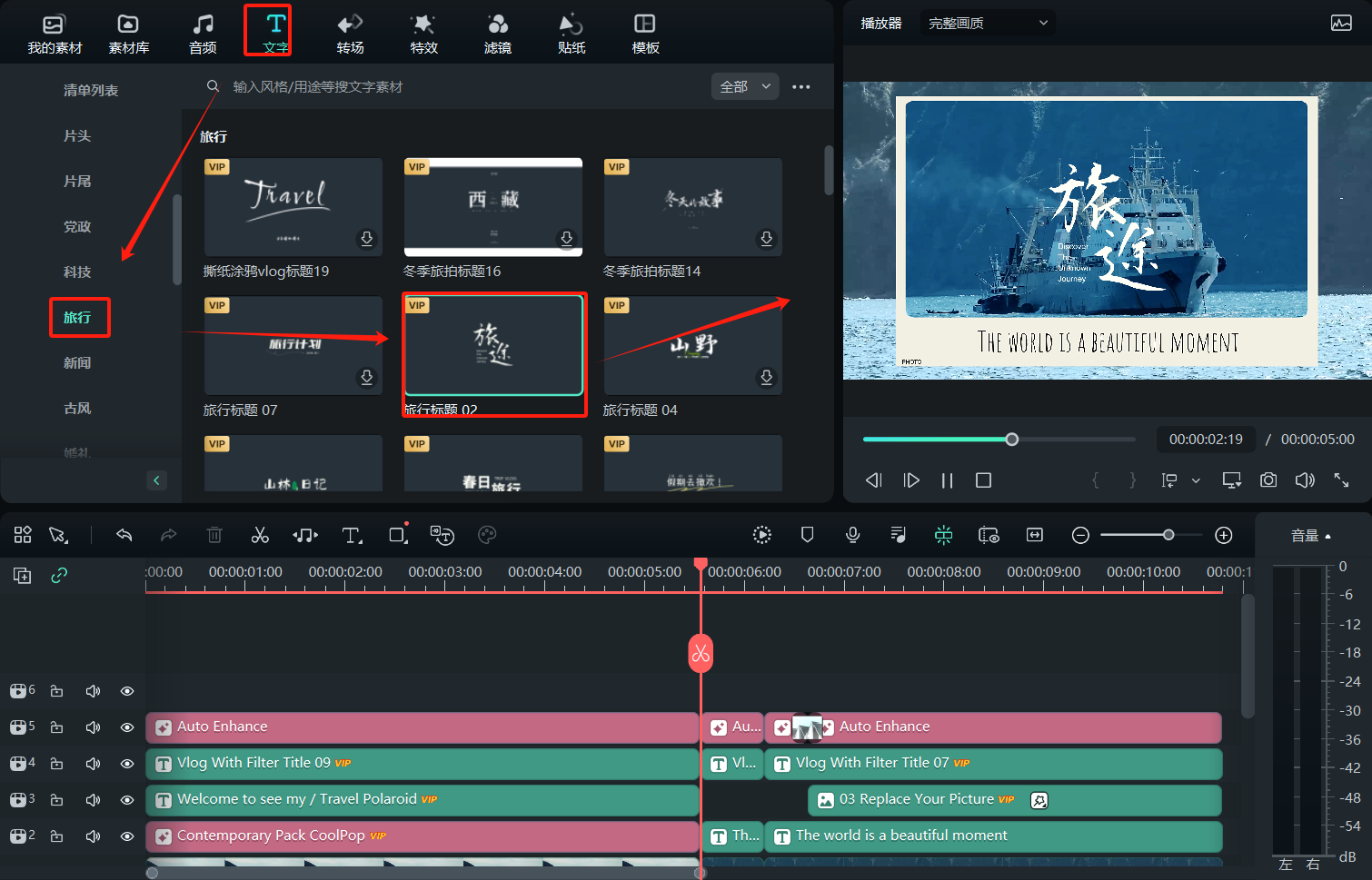Delete selected clip with trash icon
1372x880 pixels.
pyautogui.click(x=214, y=535)
